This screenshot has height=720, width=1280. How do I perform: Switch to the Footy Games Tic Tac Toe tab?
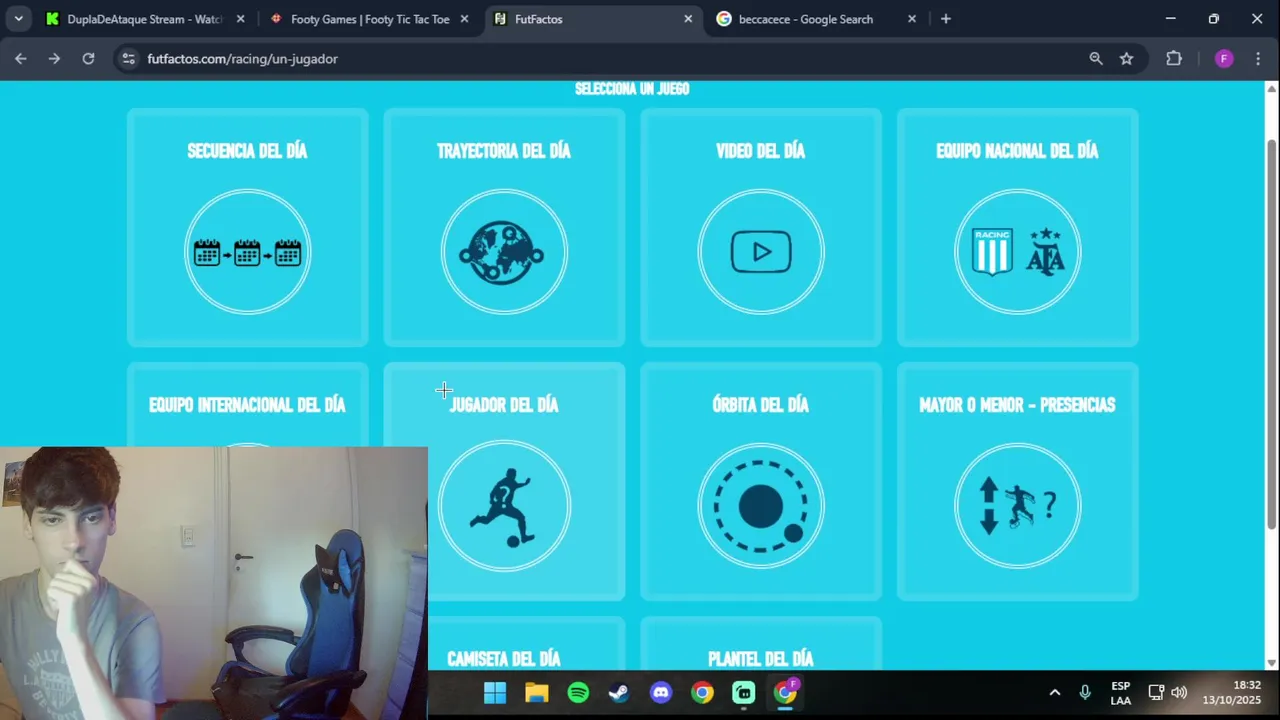[x=370, y=19]
